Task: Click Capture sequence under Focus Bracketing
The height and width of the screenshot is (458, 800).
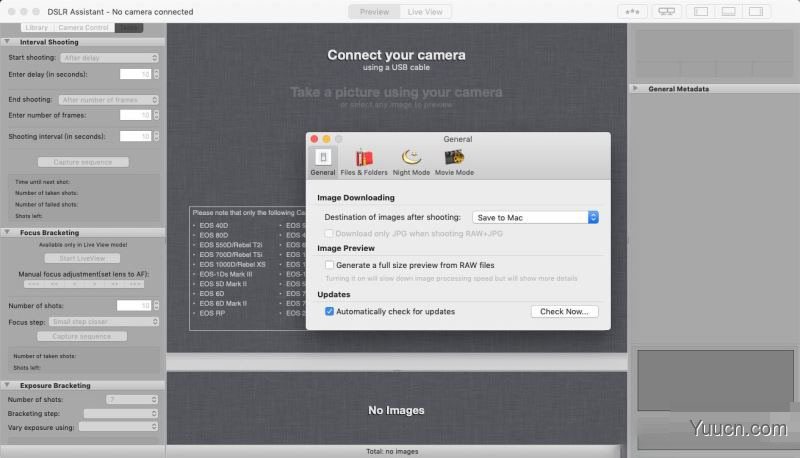Action: click(x=82, y=336)
